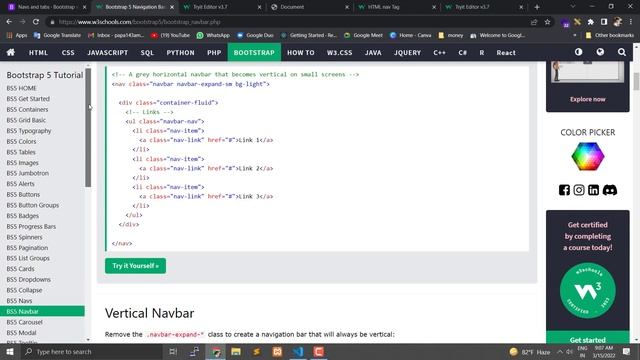Reload the current page
640x360 pixels.
click(x=36, y=22)
